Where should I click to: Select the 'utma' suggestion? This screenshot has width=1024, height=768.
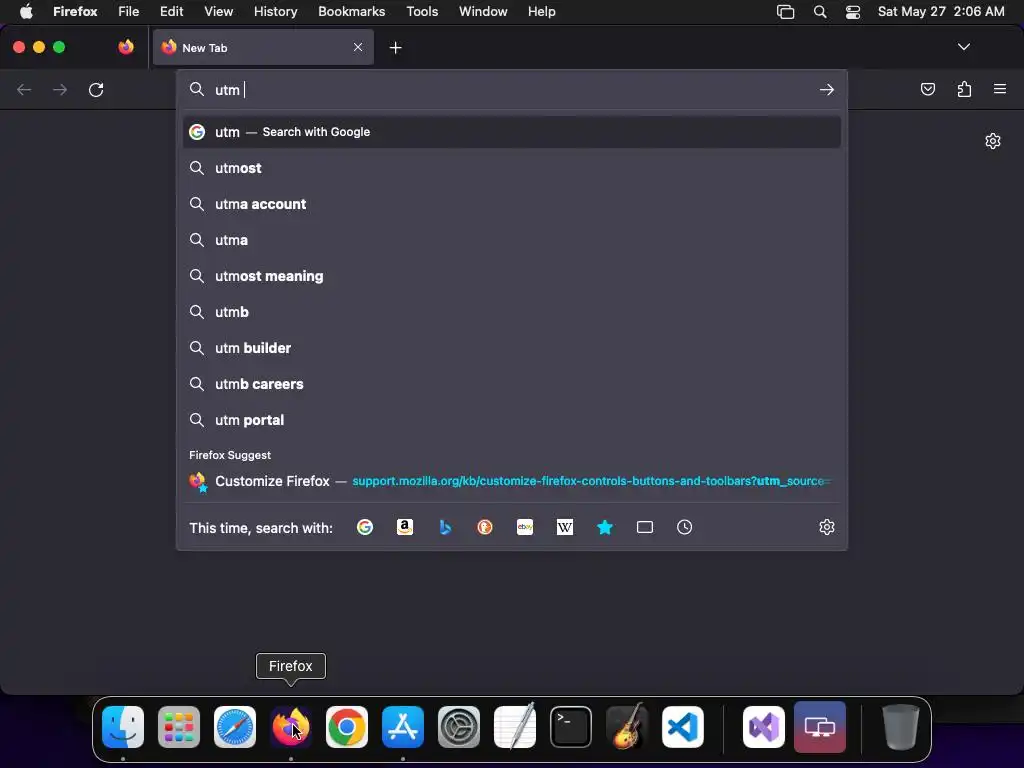coord(512,240)
